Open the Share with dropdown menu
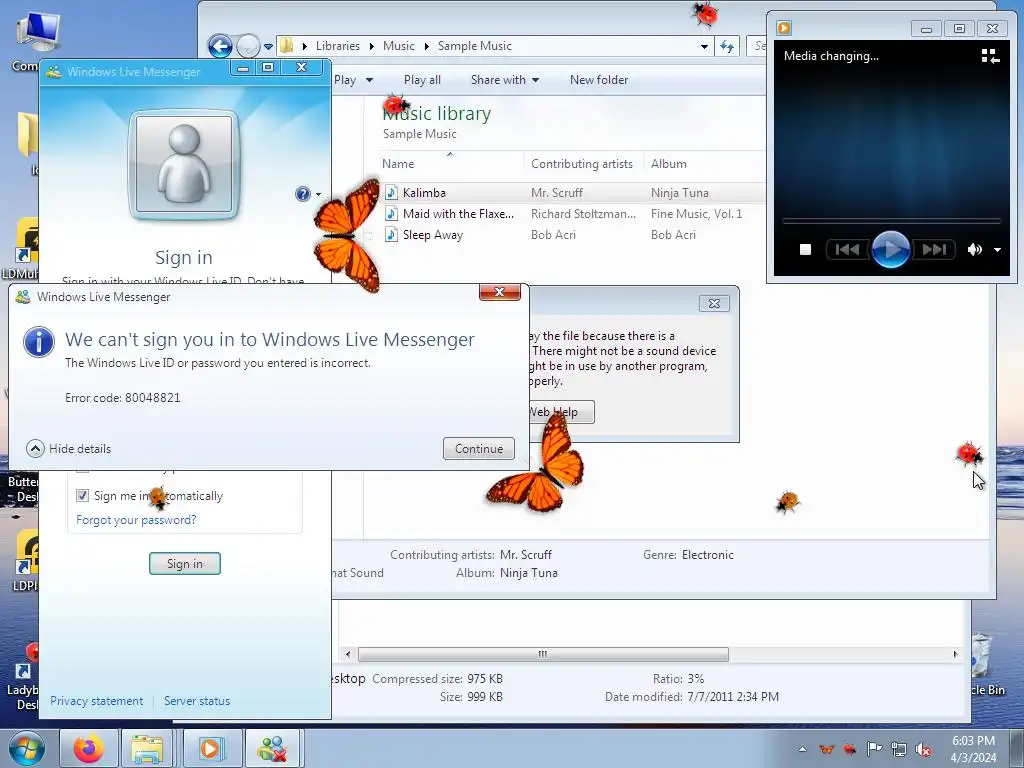The image size is (1024, 768). (505, 80)
